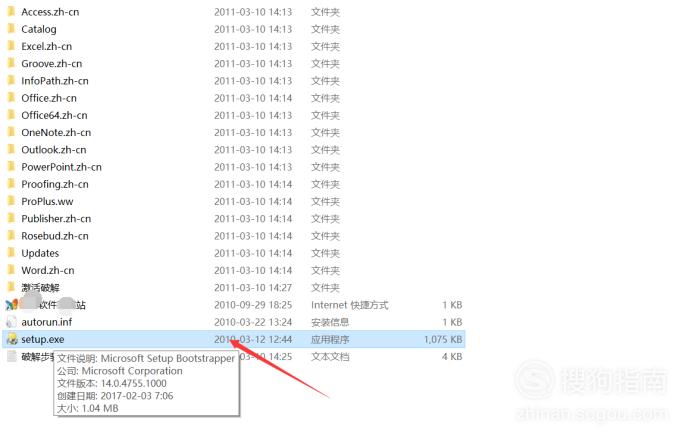Click the 激活破解 folder icon
The image size is (692, 448).
coord(11,287)
